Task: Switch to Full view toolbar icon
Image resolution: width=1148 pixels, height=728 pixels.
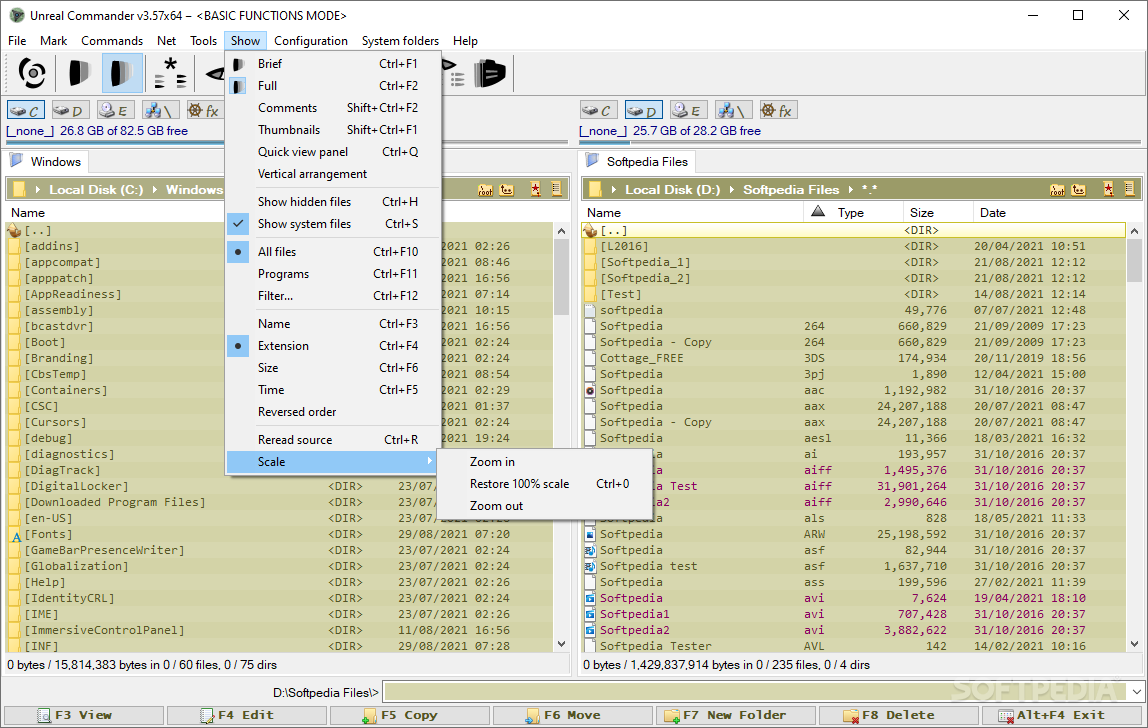Action: (122, 73)
